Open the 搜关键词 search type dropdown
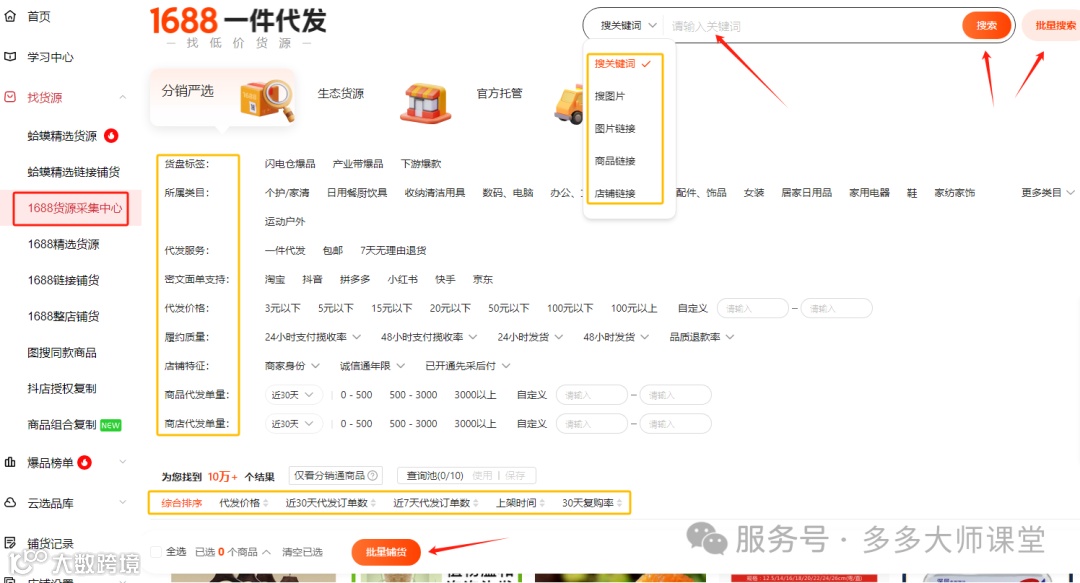 627,25
